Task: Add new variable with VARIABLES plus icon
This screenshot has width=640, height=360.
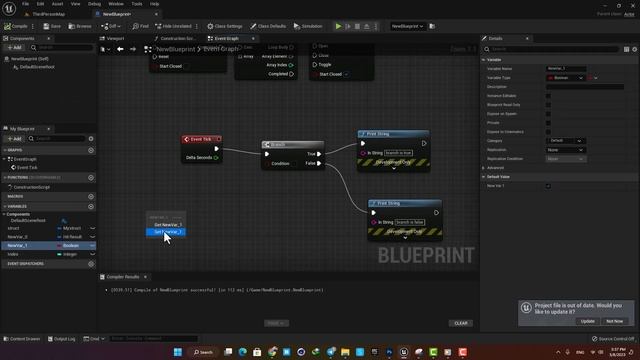Action: 91,207
